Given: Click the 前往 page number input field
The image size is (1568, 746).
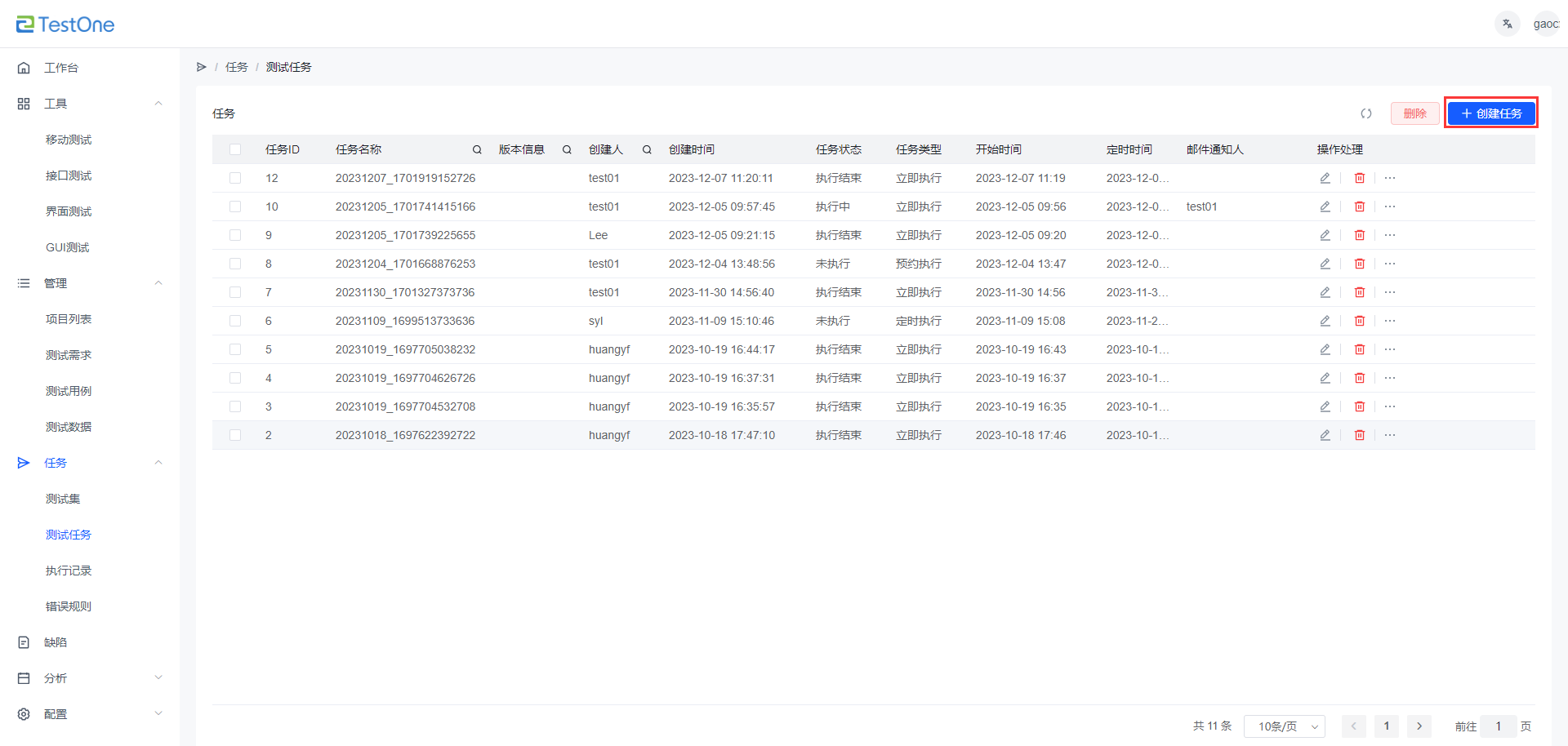Looking at the screenshot, I should [1498, 726].
